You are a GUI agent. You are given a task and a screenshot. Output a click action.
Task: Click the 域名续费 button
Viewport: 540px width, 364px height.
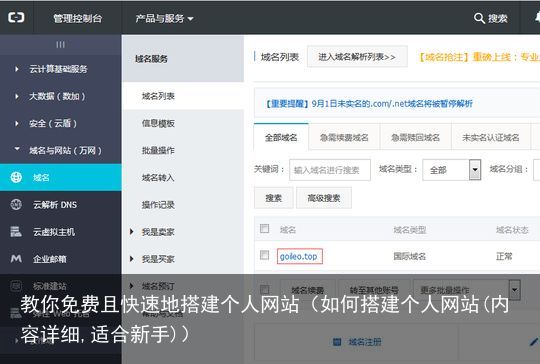[308, 290]
